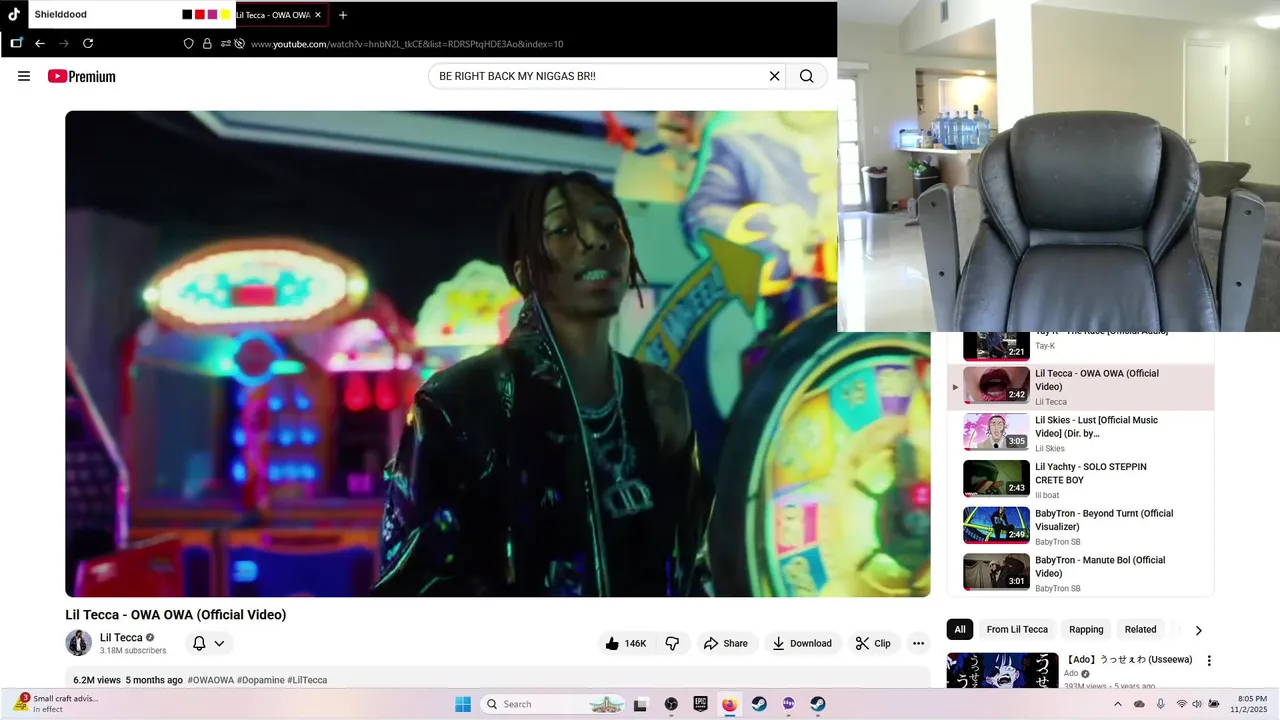Open the tracking protection shield icon

pos(188,44)
